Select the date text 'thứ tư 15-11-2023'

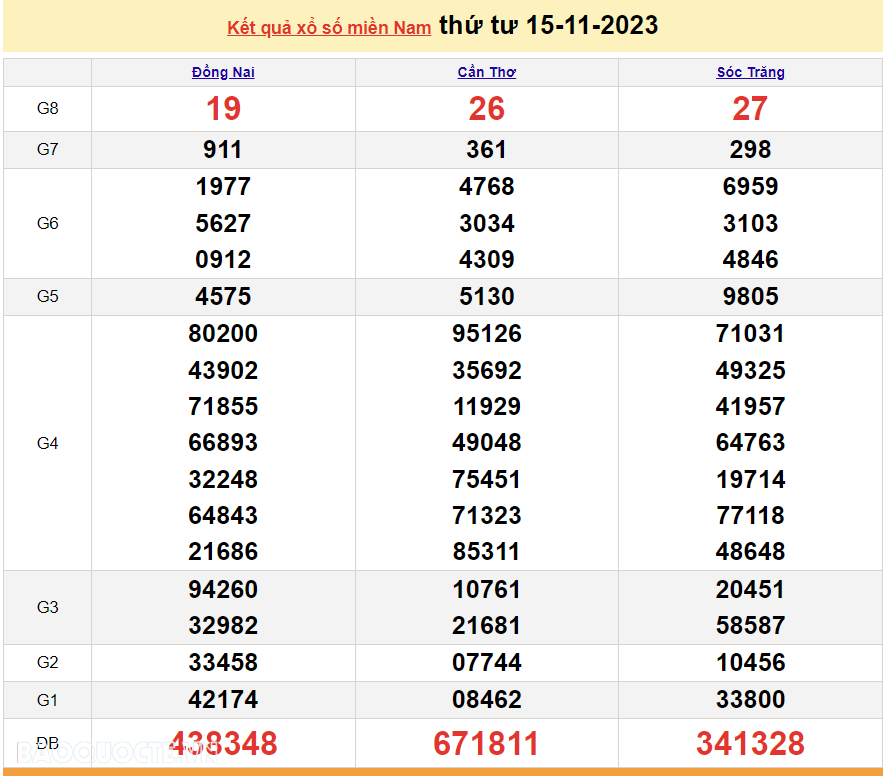pos(549,25)
